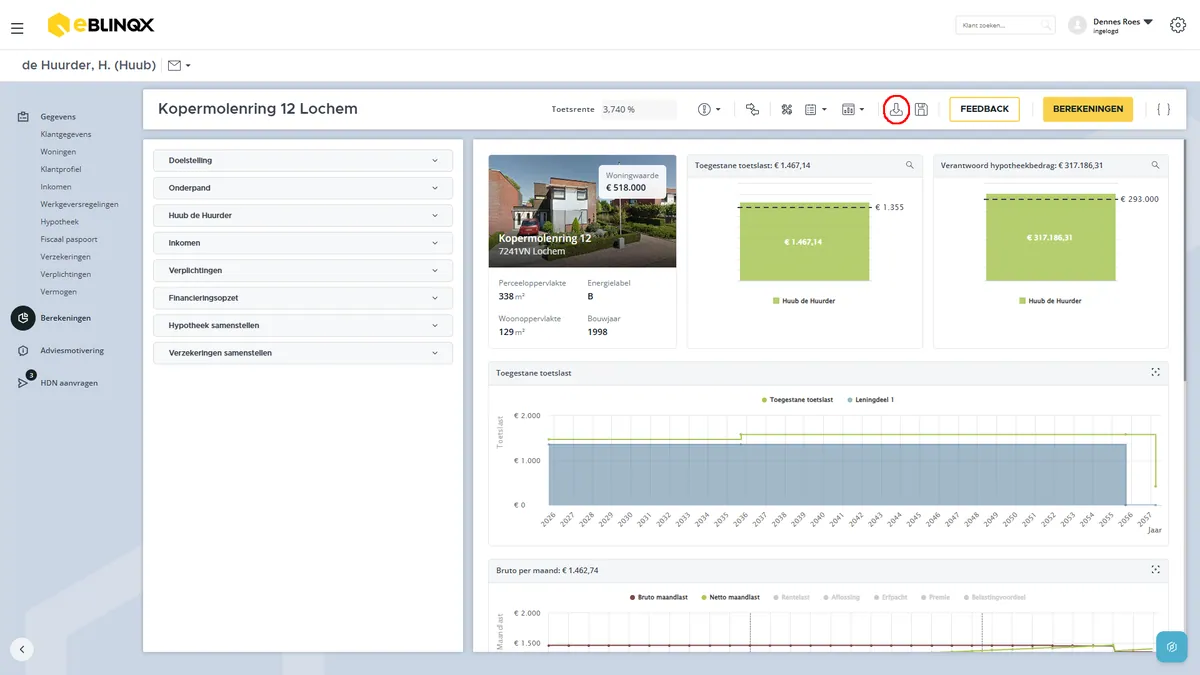Expand the Hypotheek samenstellen section
This screenshot has width=1200, height=675.
tap(303, 325)
